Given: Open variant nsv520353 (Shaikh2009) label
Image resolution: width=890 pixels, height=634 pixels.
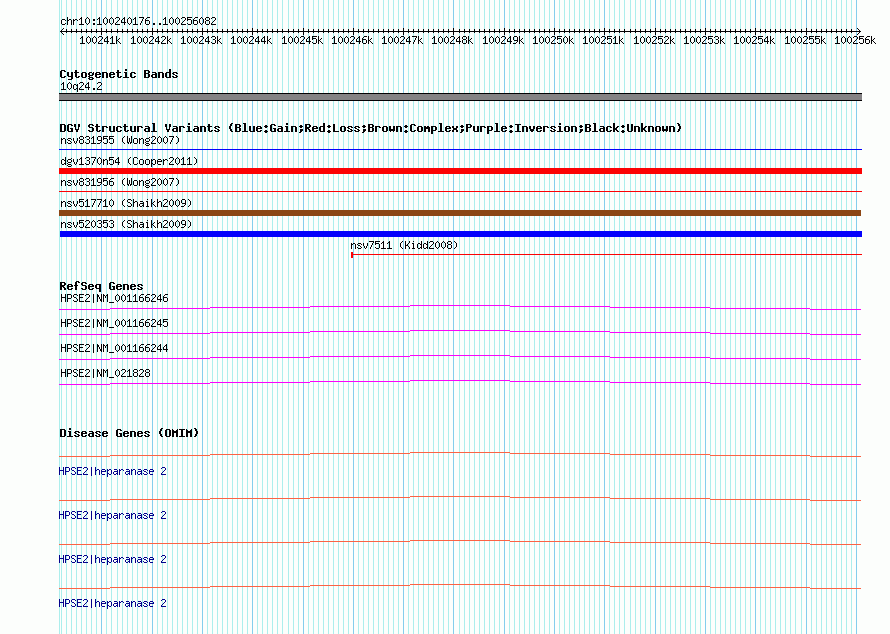Looking at the screenshot, I should [126, 224].
